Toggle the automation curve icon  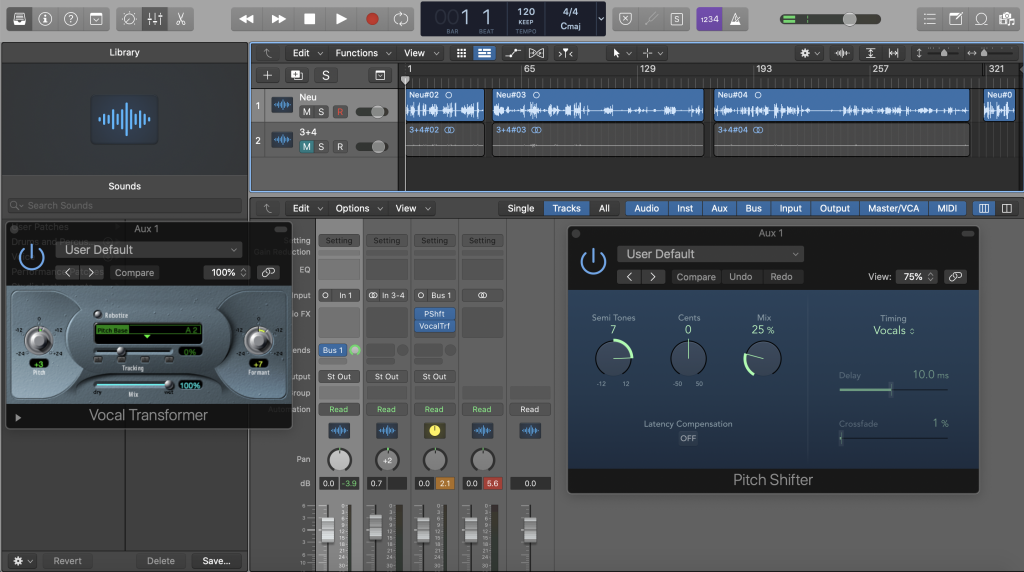coord(513,53)
